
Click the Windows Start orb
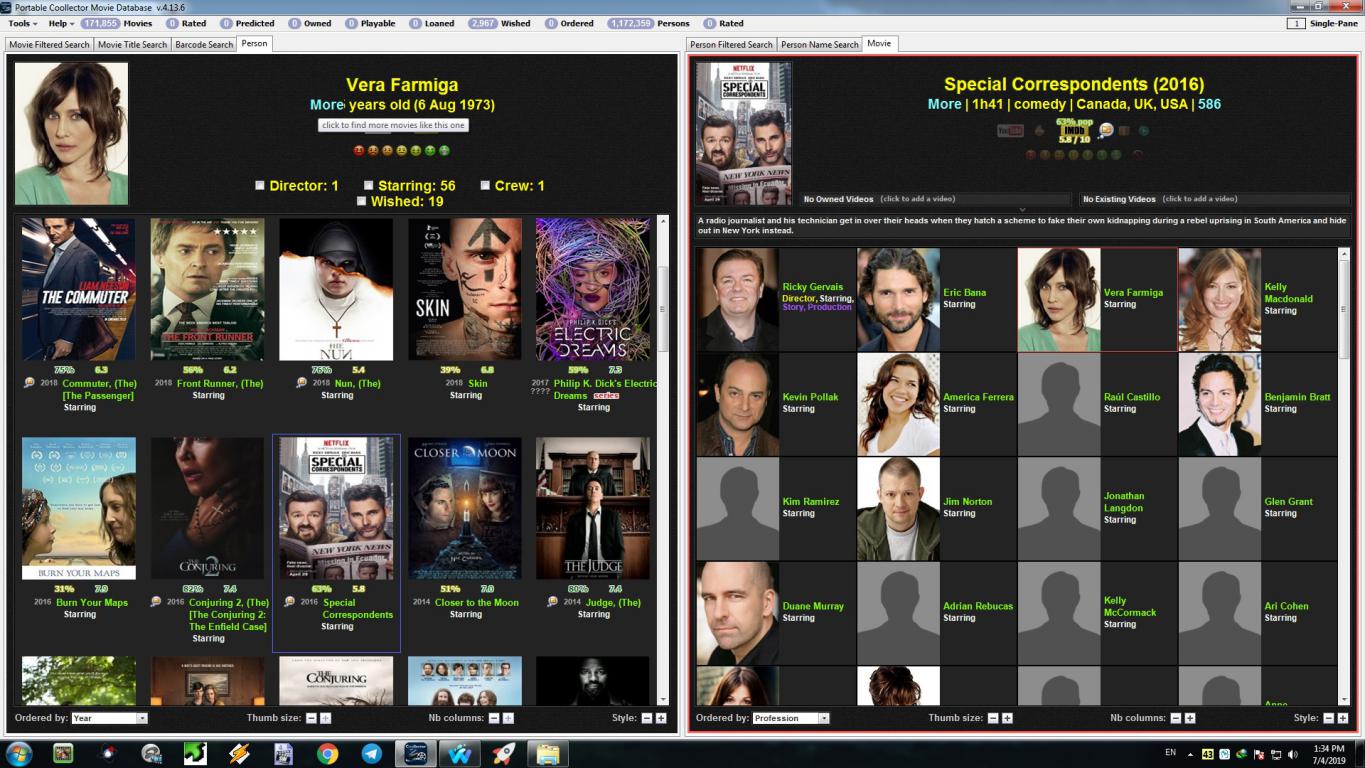point(19,753)
